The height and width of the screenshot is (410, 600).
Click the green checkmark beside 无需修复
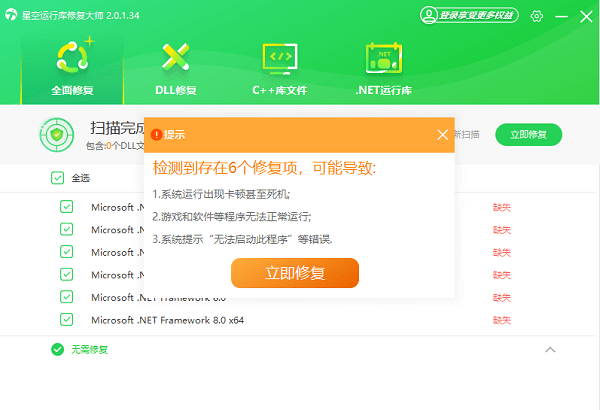[x=57, y=349]
